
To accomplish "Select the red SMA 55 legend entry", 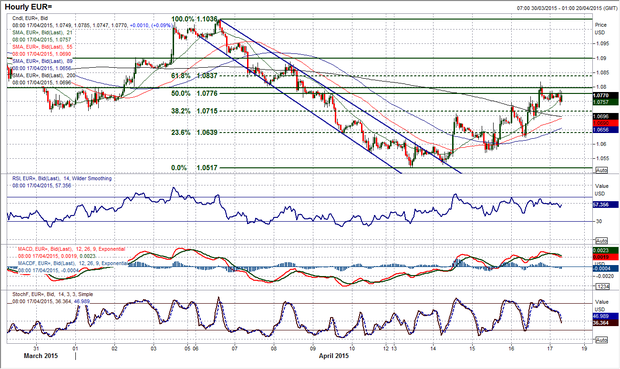I will (x=43, y=47).
